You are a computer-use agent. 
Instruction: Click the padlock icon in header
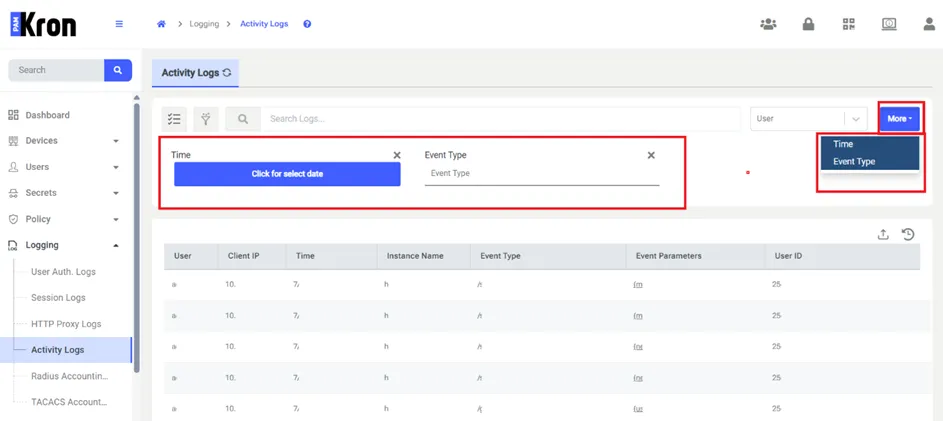[808, 24]
